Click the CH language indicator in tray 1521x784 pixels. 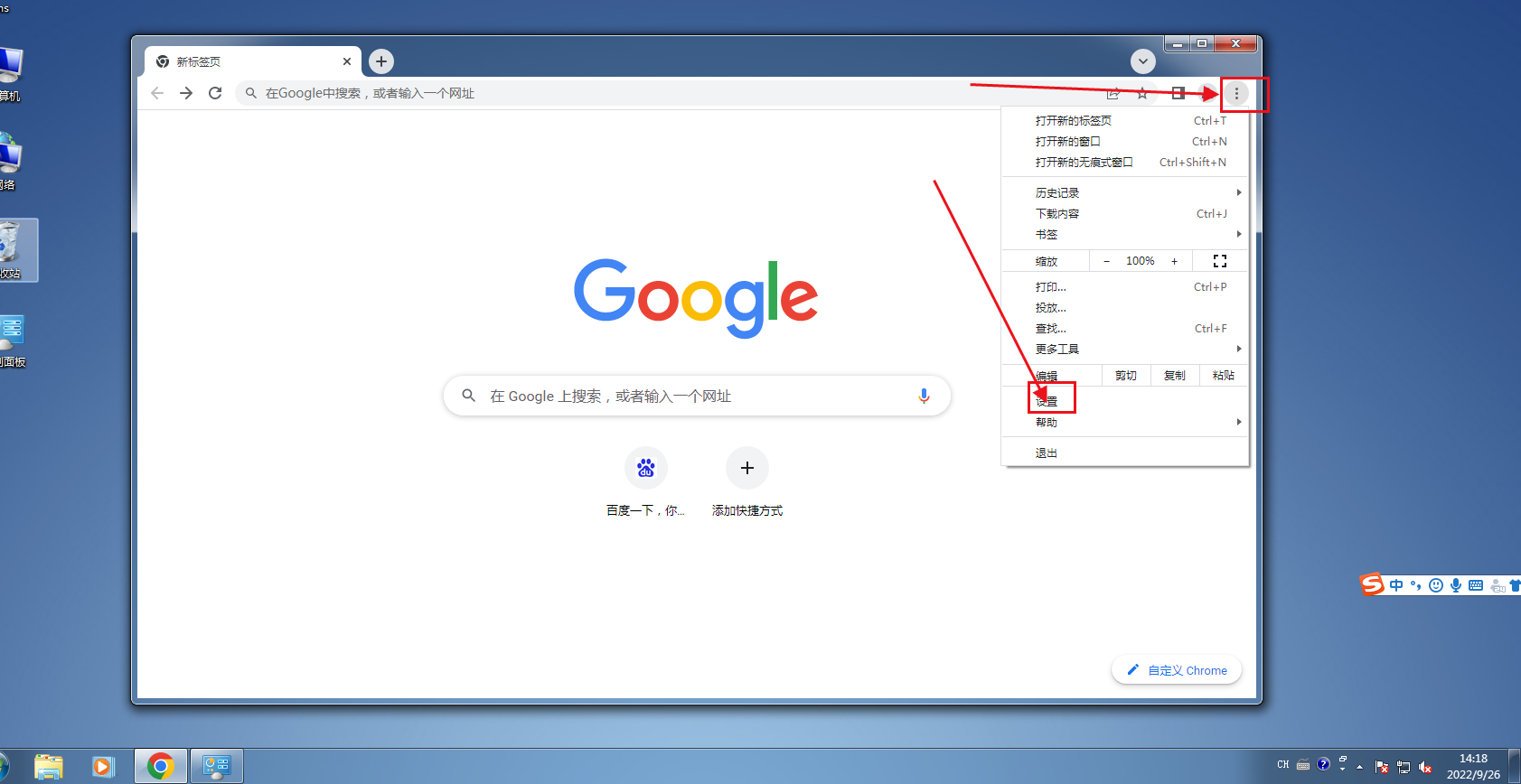(x=1283, y=765)
